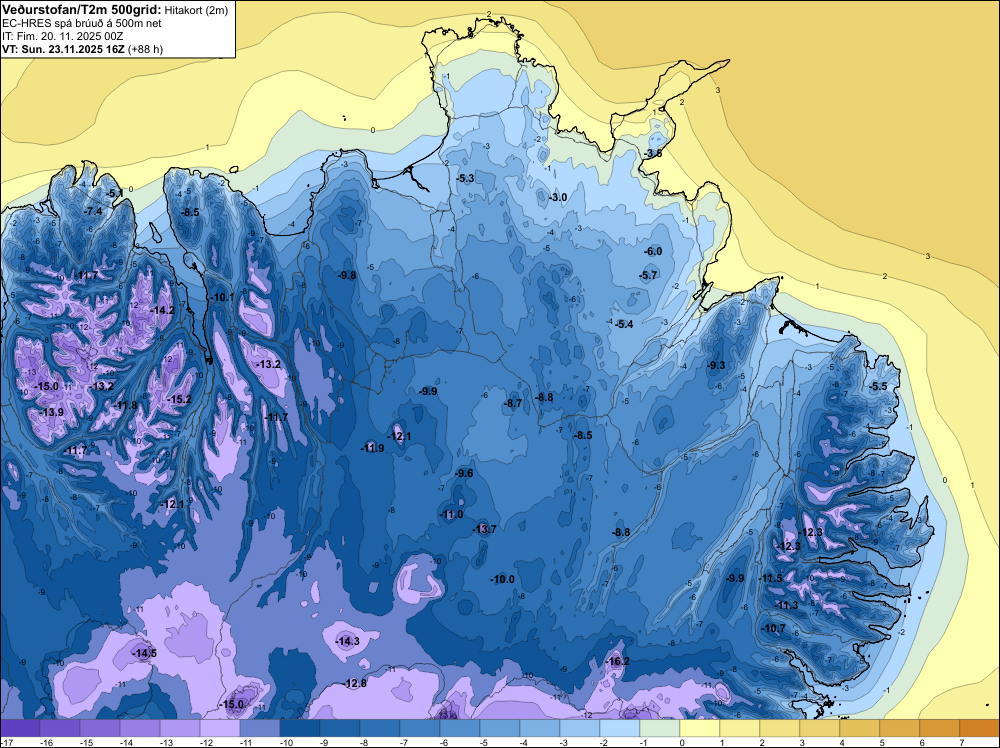
Task: Click the legend tick label '-3'
Action: (x=566, y=742)
